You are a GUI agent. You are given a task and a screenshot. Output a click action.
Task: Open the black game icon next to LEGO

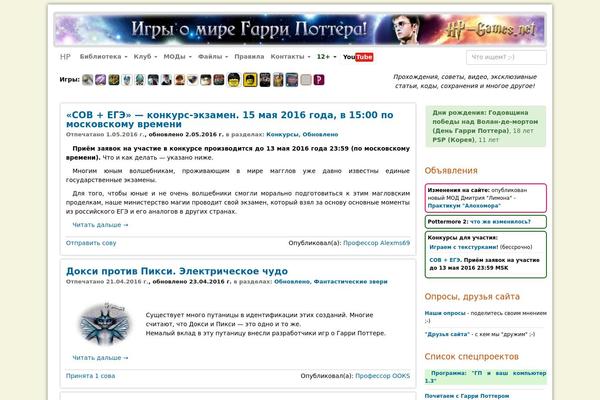point(265,80)
